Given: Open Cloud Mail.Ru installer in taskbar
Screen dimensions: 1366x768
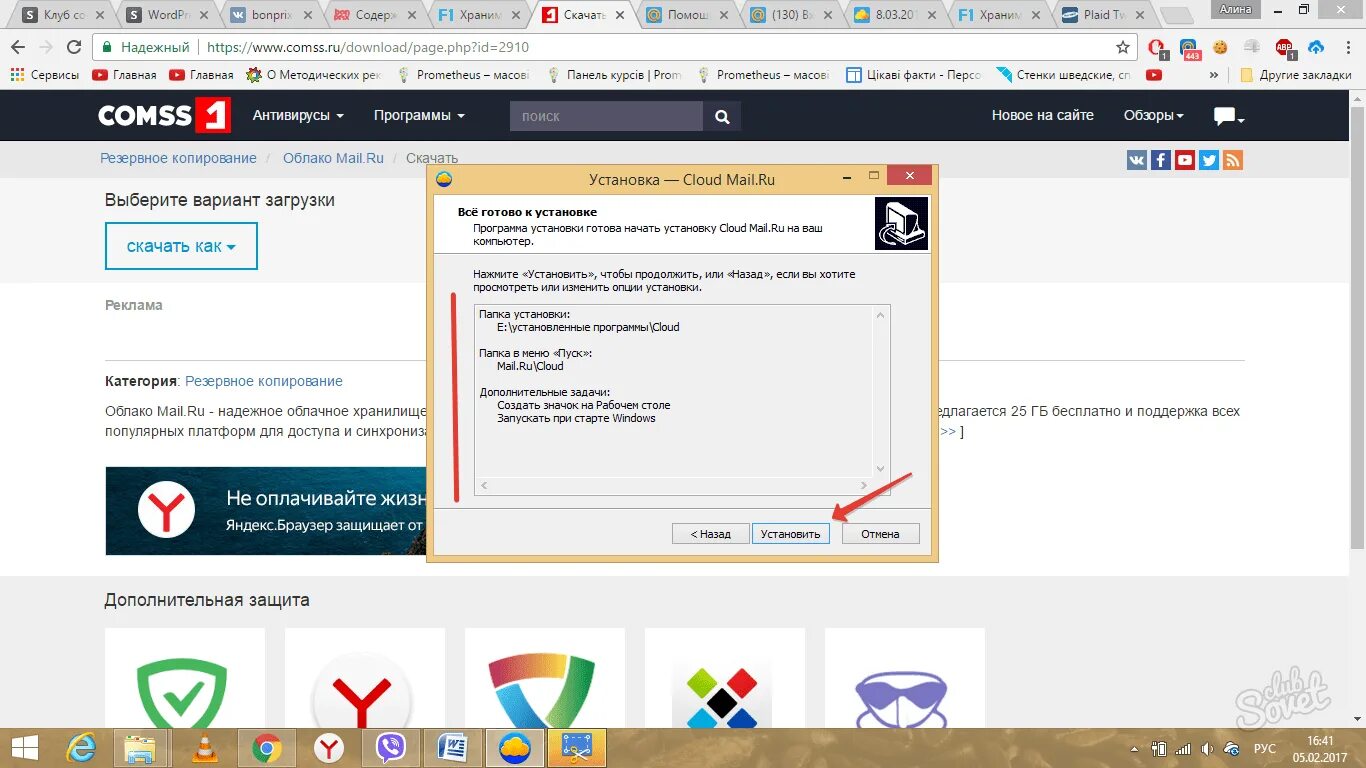Looking at the screenshot, I should [514, 747].
